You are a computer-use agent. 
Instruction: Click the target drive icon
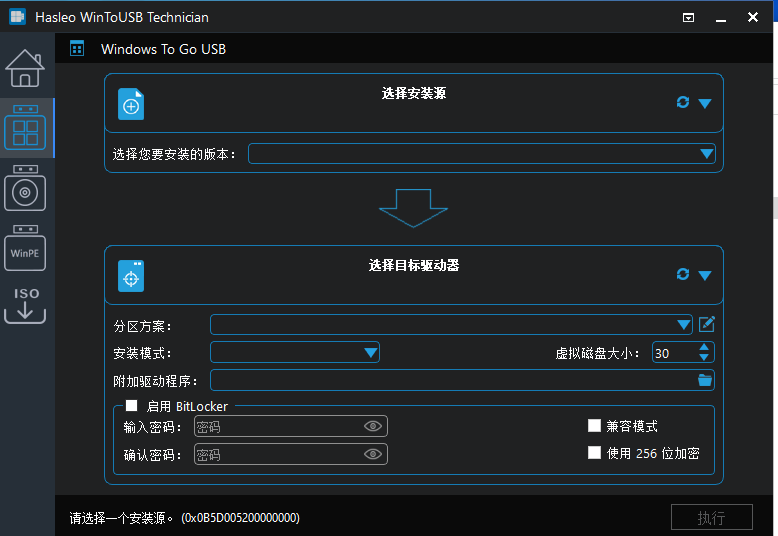[131, 276]
